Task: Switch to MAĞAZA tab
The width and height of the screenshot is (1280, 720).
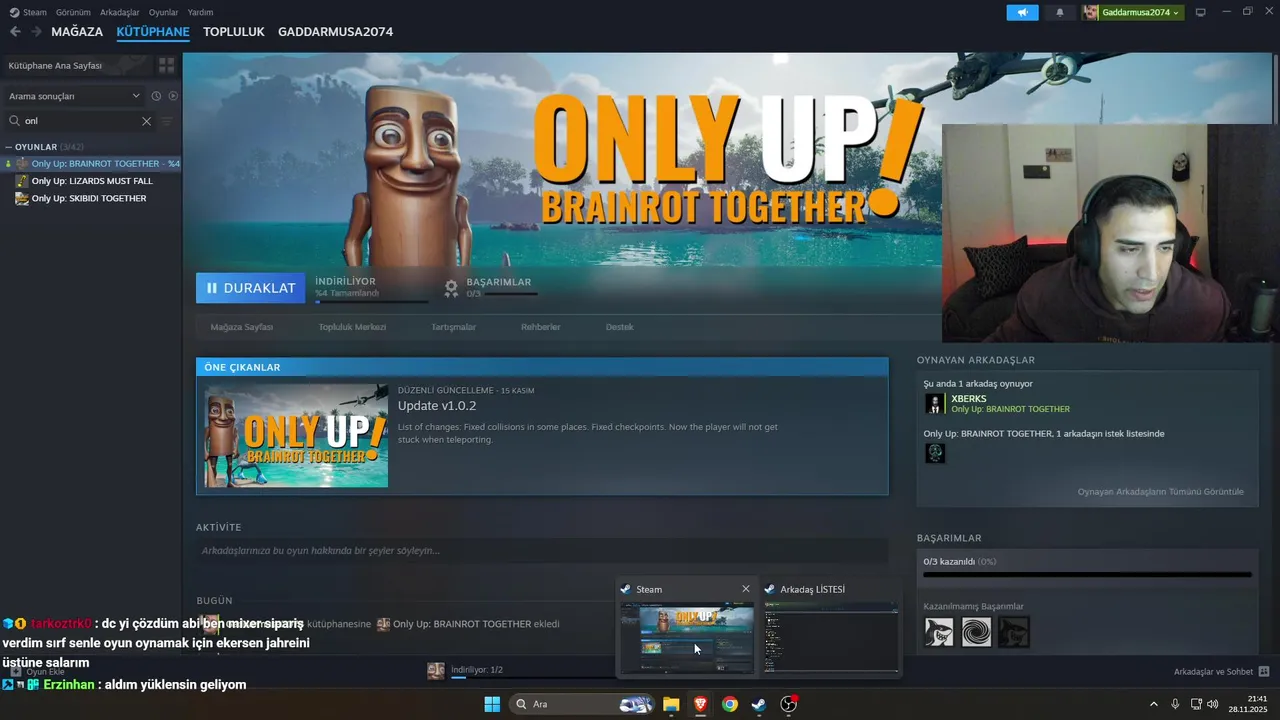Action: pyautogui.click(x=77, y=32)
